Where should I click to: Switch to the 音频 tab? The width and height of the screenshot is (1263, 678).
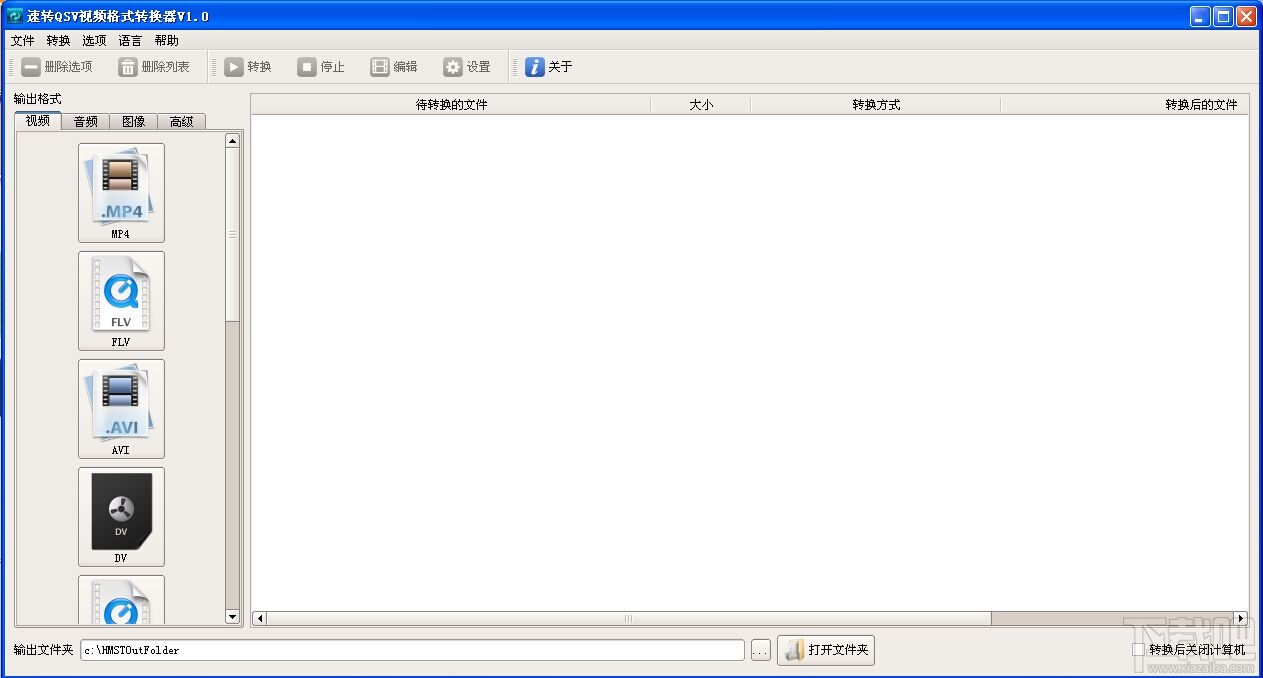click(x=86, y=122)
